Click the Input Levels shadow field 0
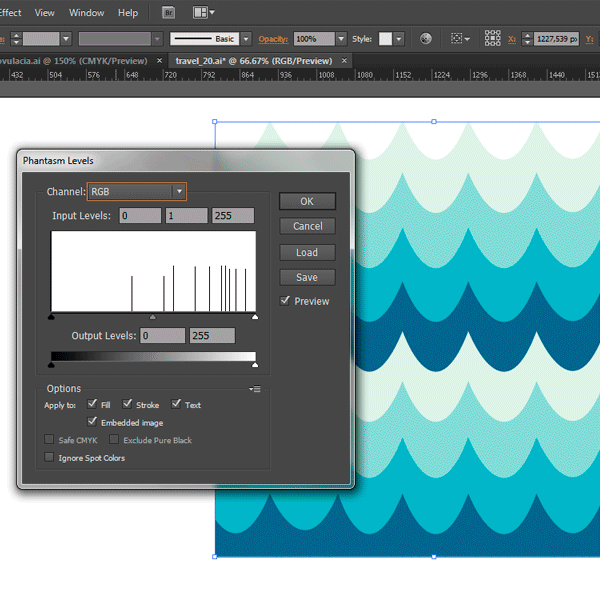Image resolution: width=600 pixels, height=600 pixels. [x=140, y=215]
